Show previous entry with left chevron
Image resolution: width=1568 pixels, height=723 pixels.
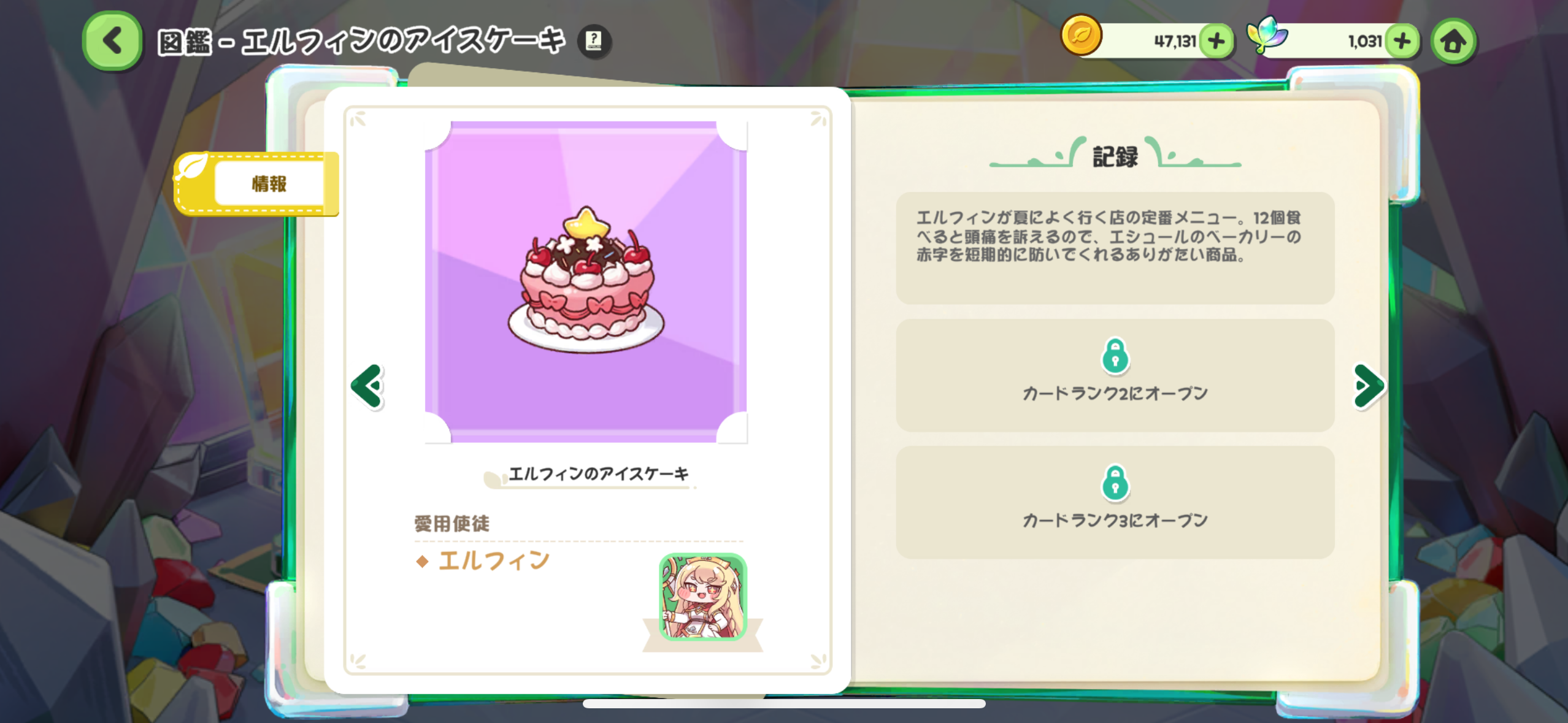coord(367,386)
